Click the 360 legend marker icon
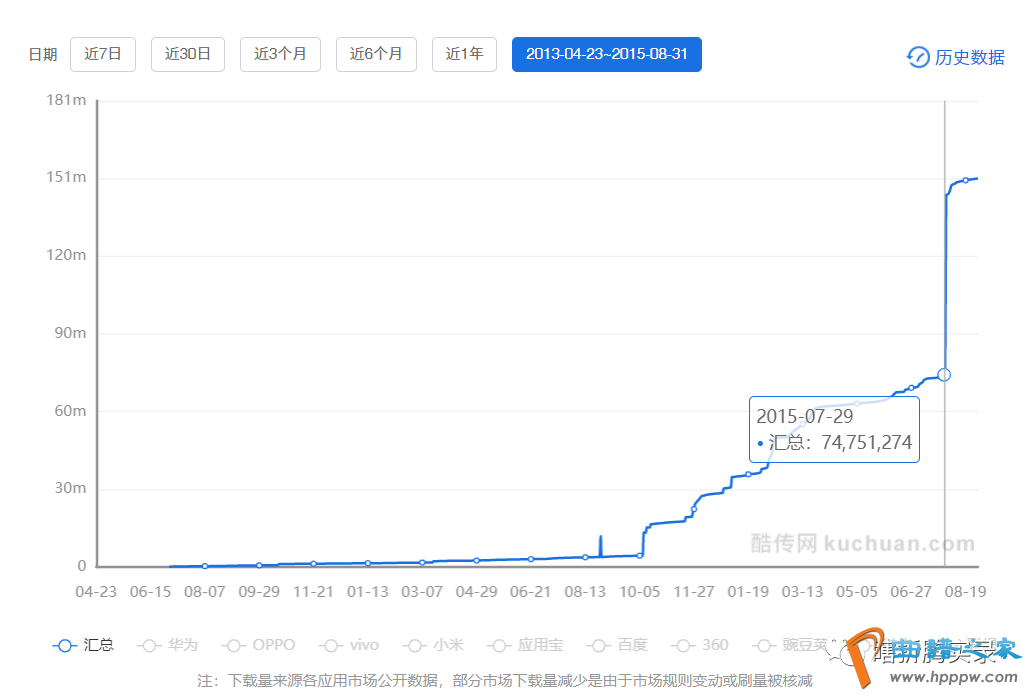The width and height of the screenshot is (1030, 697). [x=685, y=645]
